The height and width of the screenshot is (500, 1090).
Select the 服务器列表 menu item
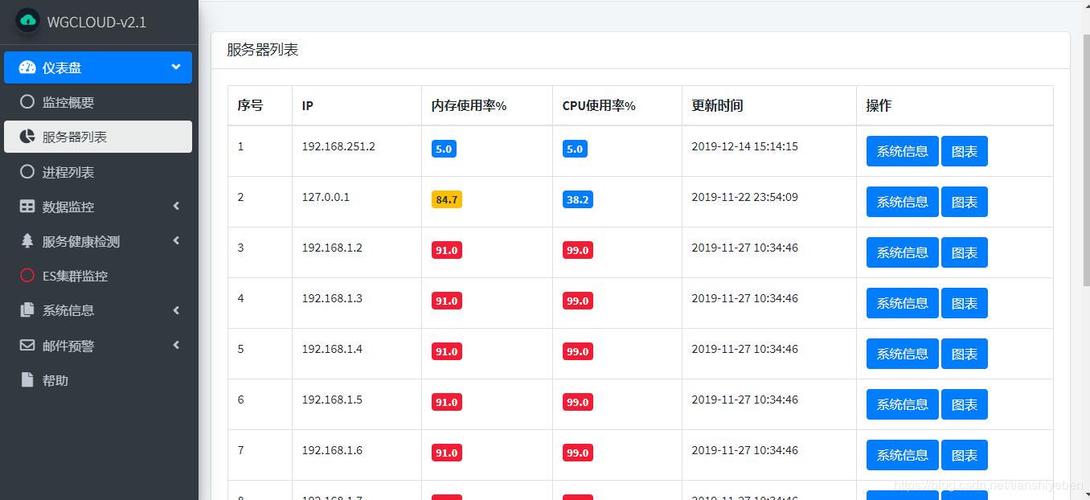pyautogui.click(x=98, y=136)
